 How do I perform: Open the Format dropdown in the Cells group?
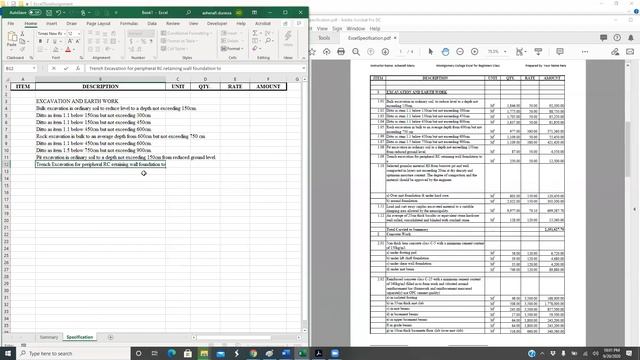pyautogui.click(x=232, y=49)
